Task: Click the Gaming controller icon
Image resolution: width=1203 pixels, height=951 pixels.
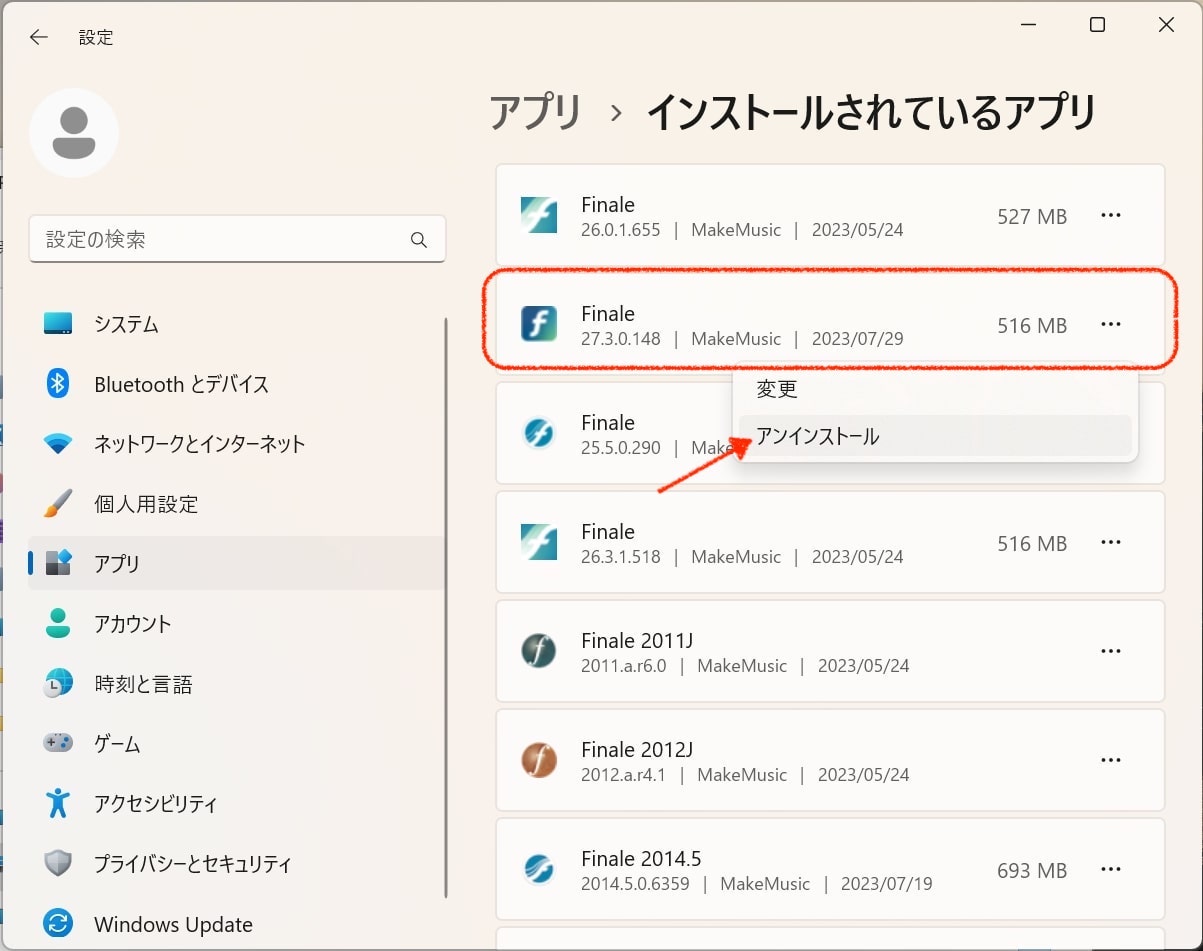Action: [x=58, y=744]
